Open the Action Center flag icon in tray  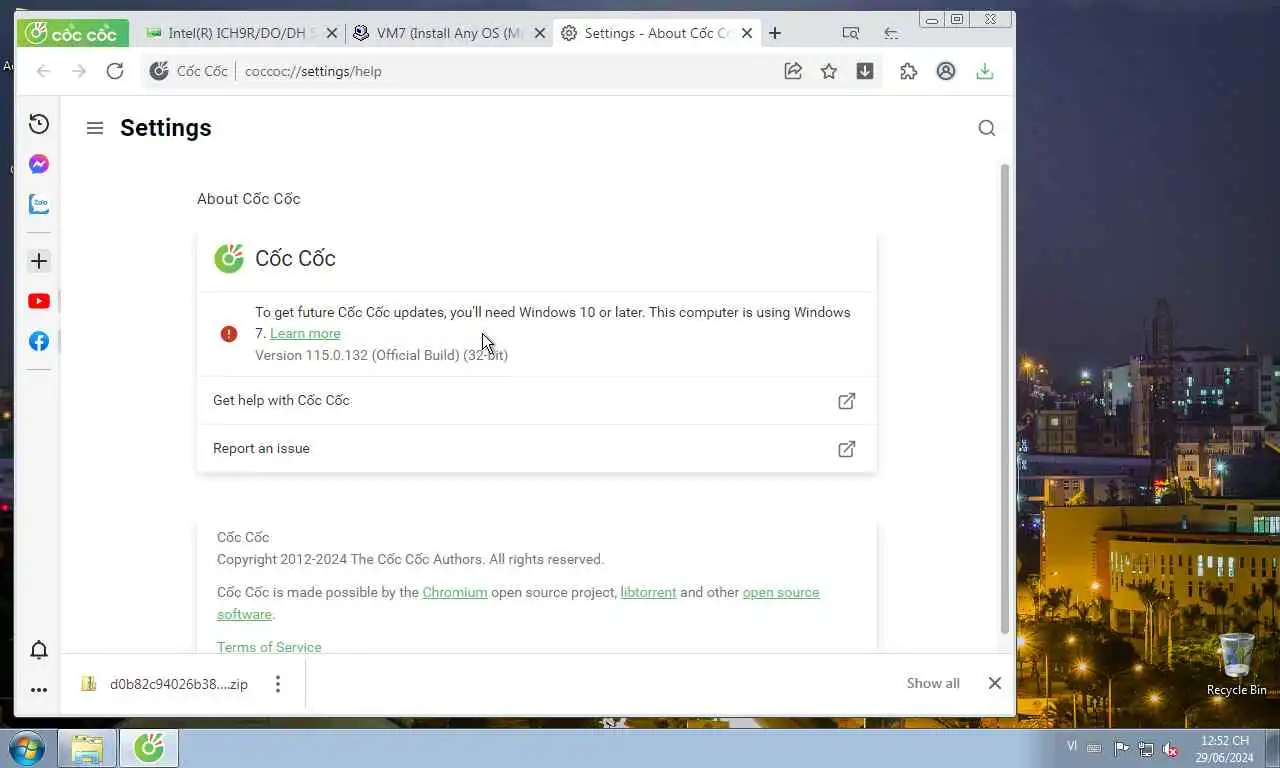(1121, 748)
